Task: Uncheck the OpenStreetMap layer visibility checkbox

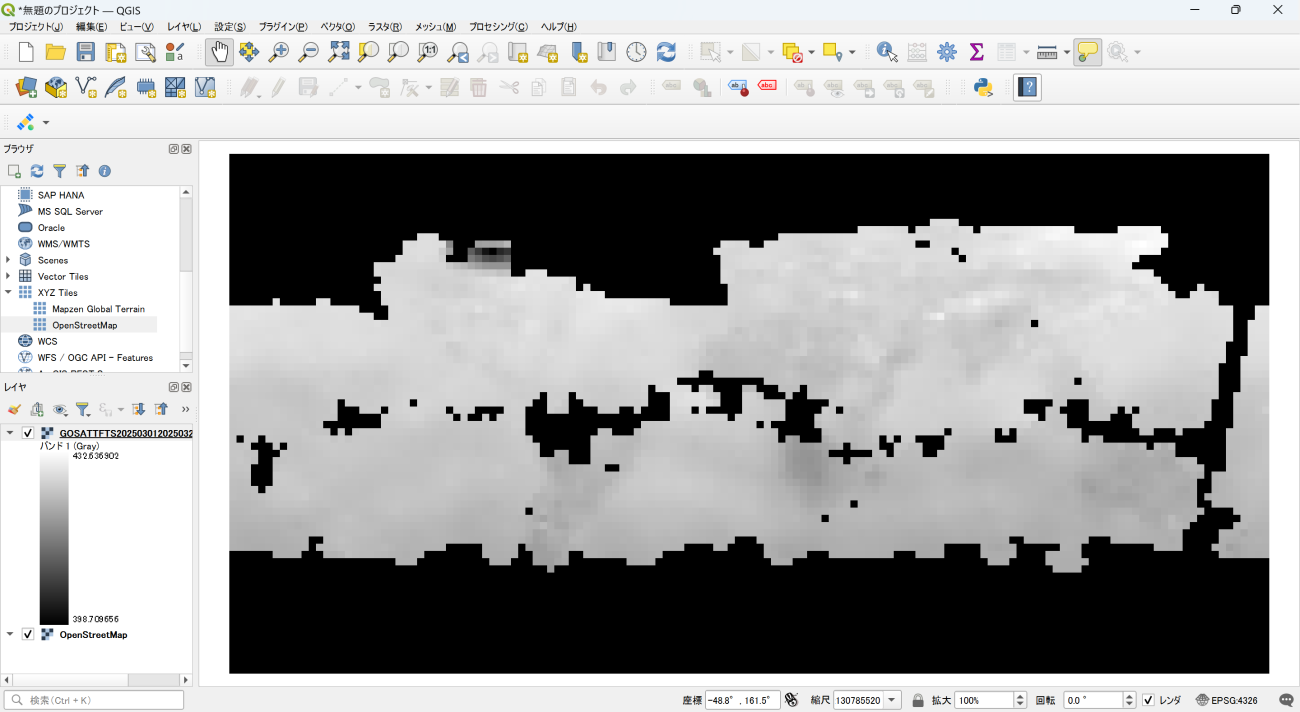Action: tap(28, 635)
